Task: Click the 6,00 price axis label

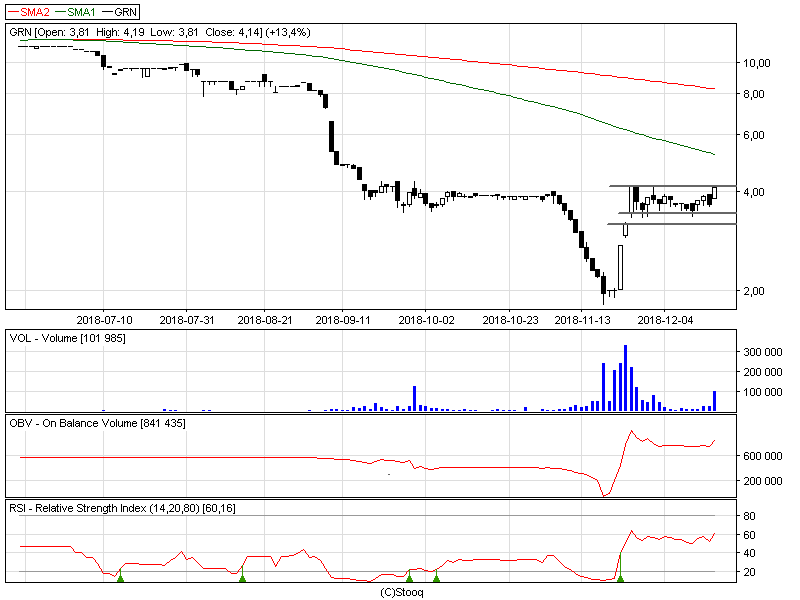Action: click(x=754, y=135)
